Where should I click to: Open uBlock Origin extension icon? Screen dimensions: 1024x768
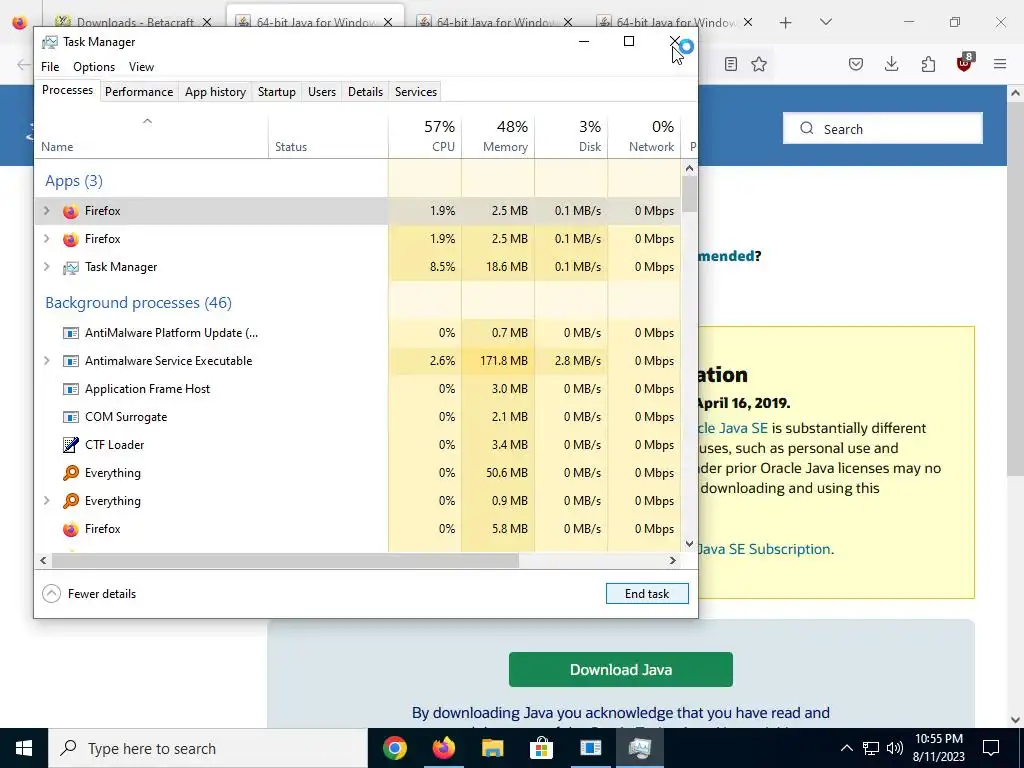965,63
